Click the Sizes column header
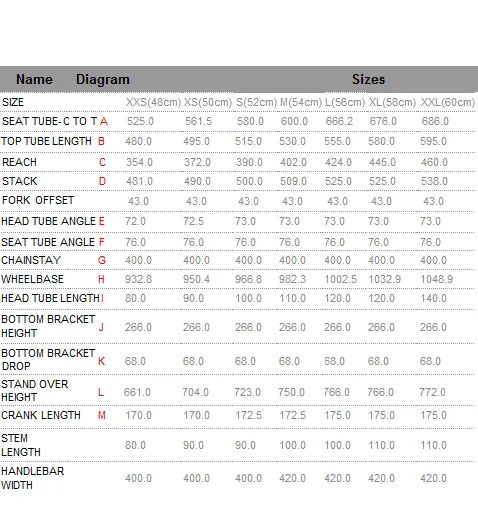 (x=369, y=79)
